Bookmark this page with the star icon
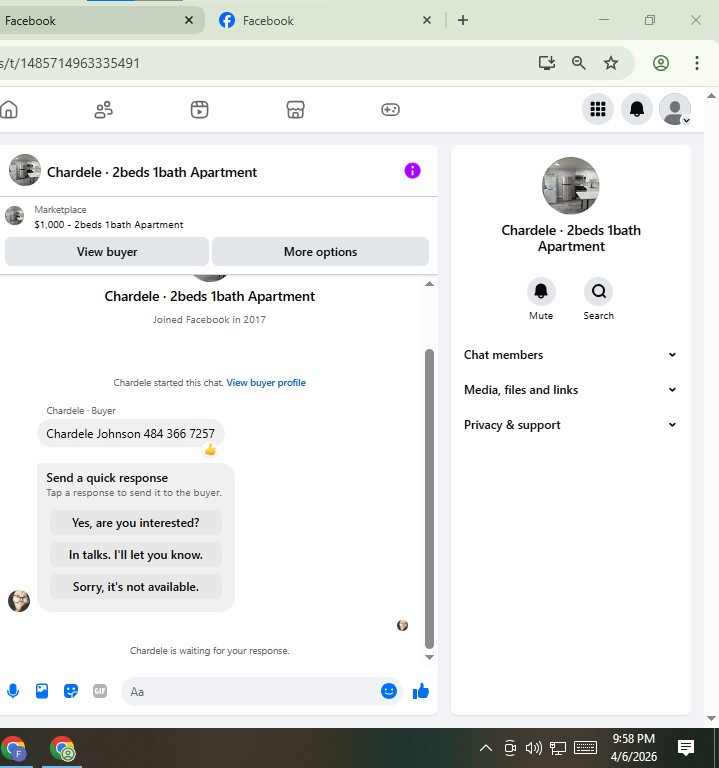The height and width of the screenshot is (768, 719). 611,63
